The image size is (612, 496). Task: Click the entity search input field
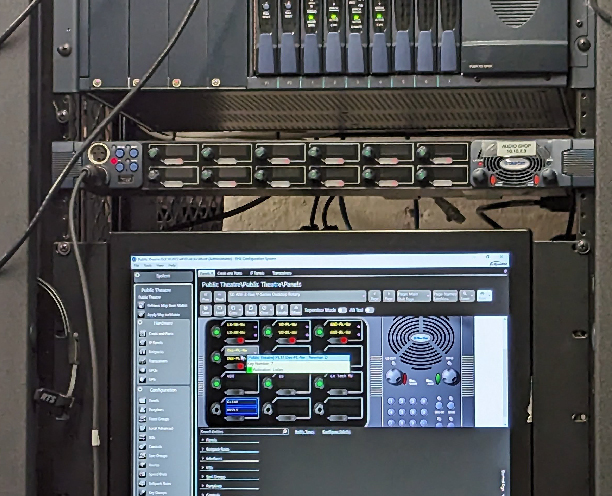click(x=245, y=432)
